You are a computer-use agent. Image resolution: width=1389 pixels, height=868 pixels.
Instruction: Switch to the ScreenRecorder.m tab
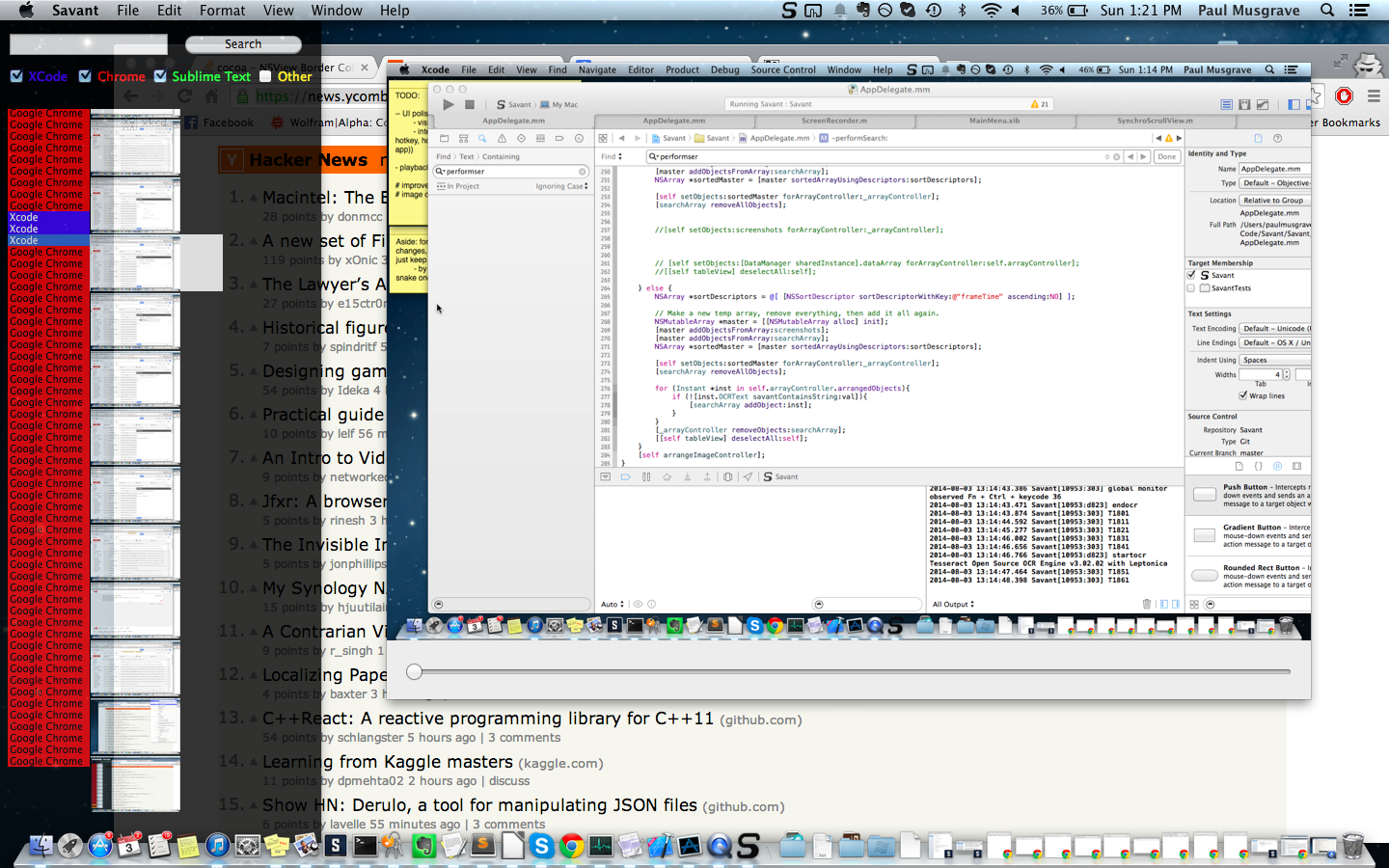834,121
